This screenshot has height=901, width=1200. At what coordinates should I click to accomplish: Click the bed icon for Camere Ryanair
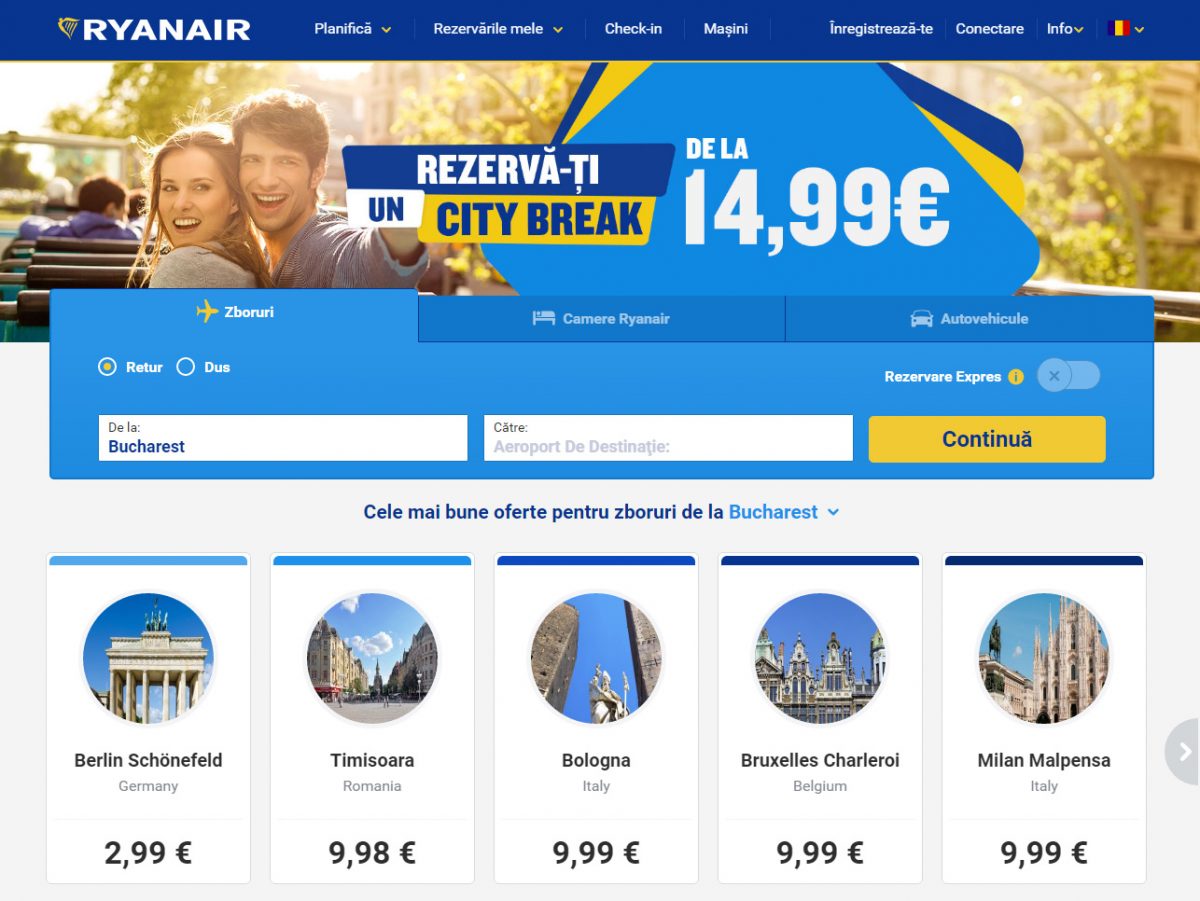pyautogui.click(x=543, y=318)
